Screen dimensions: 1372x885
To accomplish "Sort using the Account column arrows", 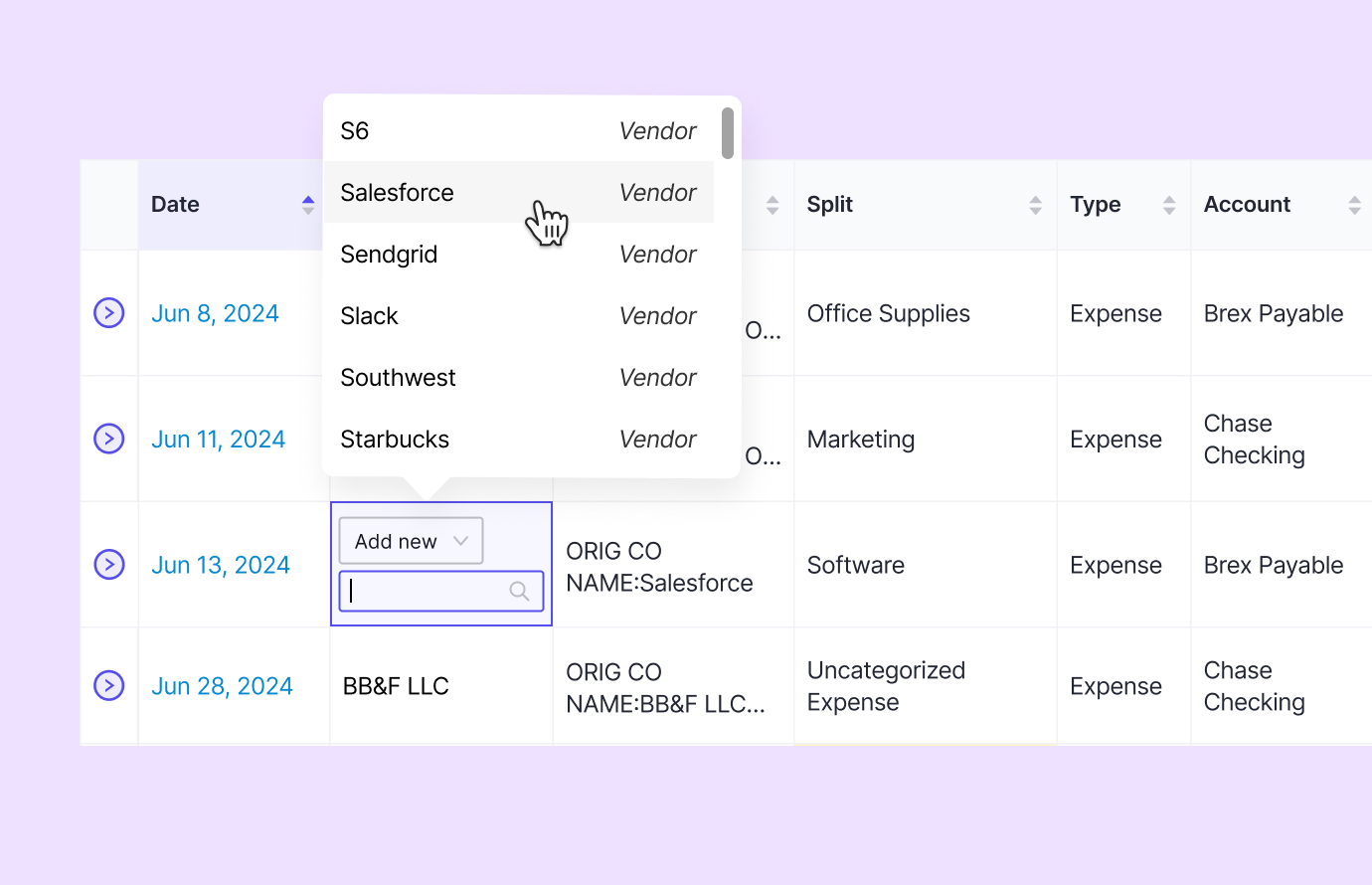I will [x=1354, y=205].
